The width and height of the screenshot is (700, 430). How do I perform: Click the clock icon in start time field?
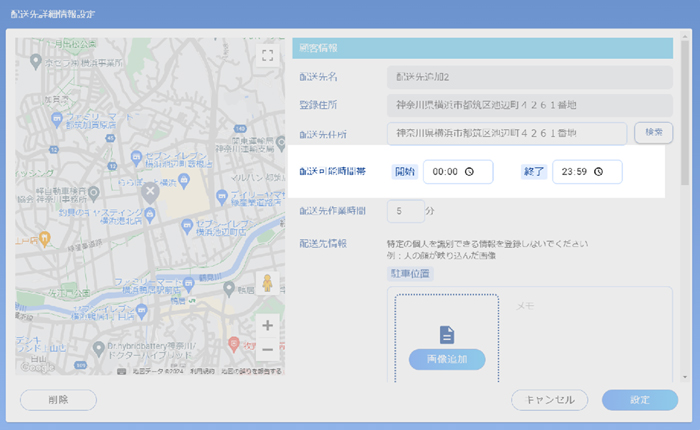pos(469,172)
